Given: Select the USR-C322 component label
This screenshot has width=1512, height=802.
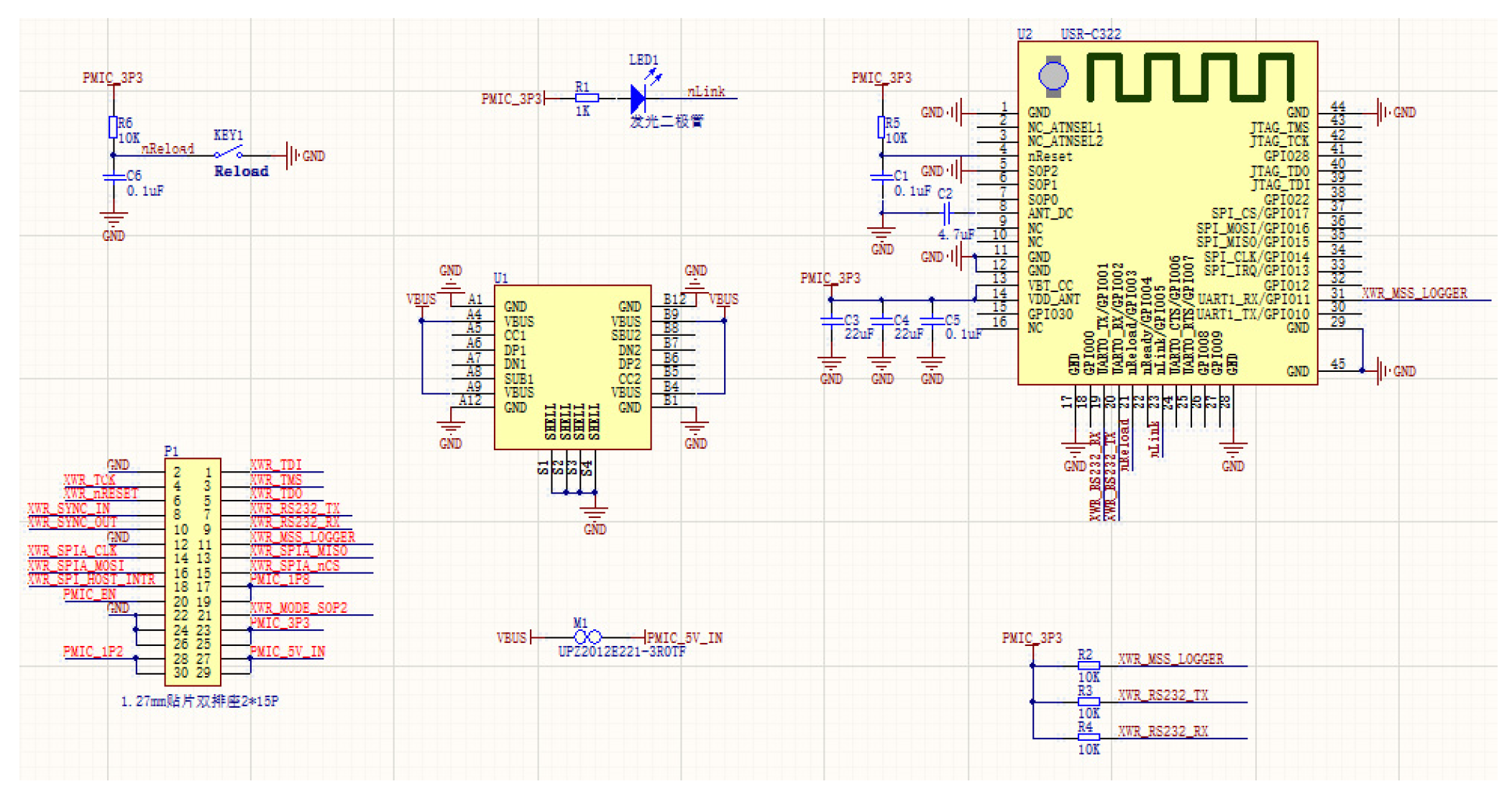Looking at the screenshot, I should tap(1091, 34).
